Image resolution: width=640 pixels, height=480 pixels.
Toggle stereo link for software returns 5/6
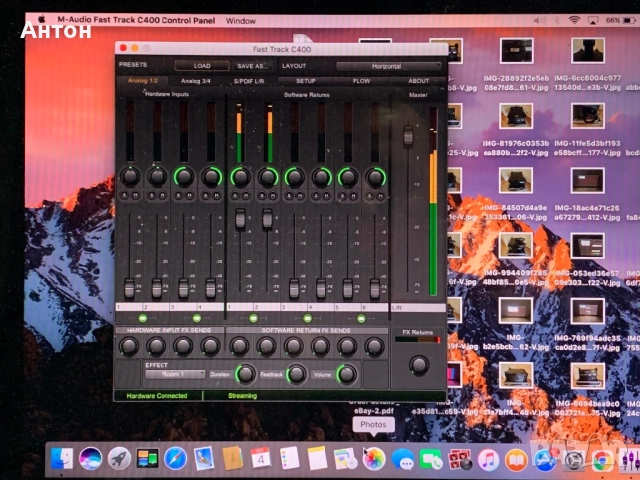[361, 318]
